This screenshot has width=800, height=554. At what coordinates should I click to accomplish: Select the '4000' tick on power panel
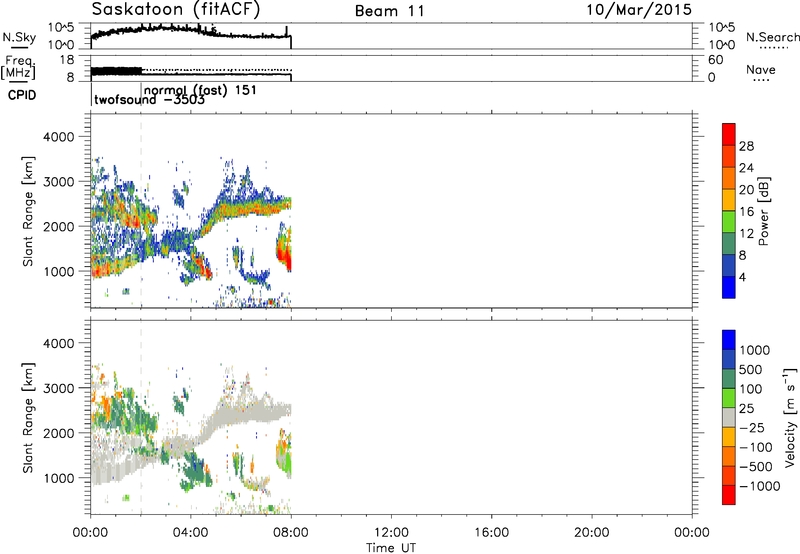pyautogui.click(x=58, y=137)
